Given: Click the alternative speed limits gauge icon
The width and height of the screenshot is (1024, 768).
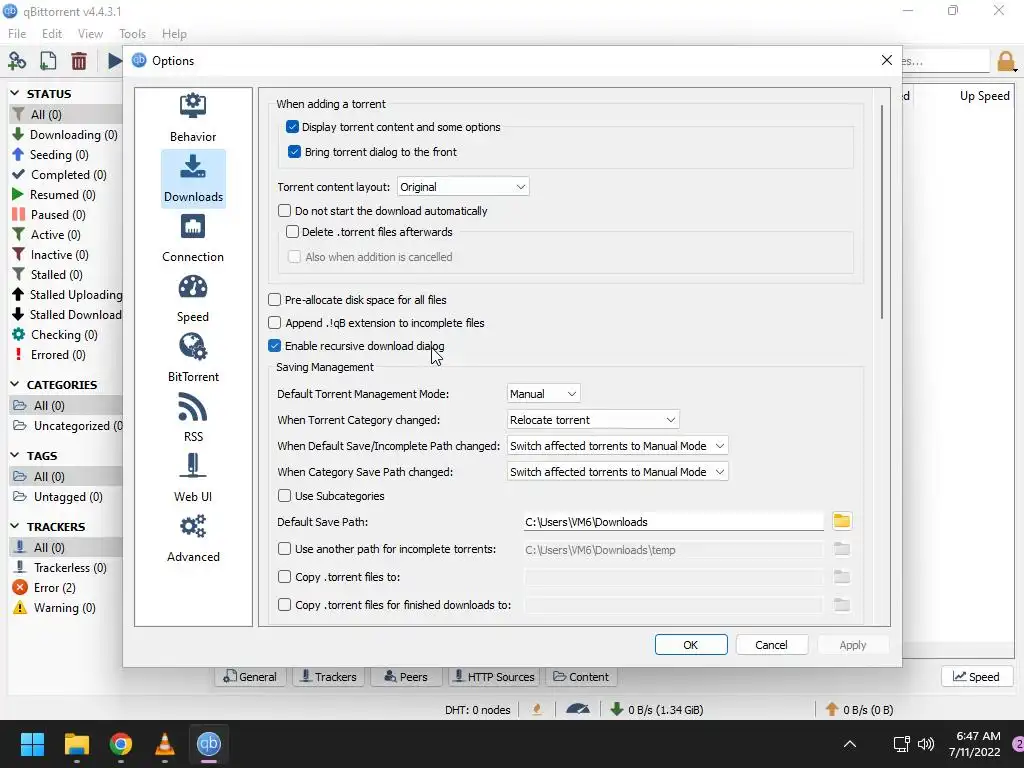Looking at the screenshot, I should click(577, 709).
